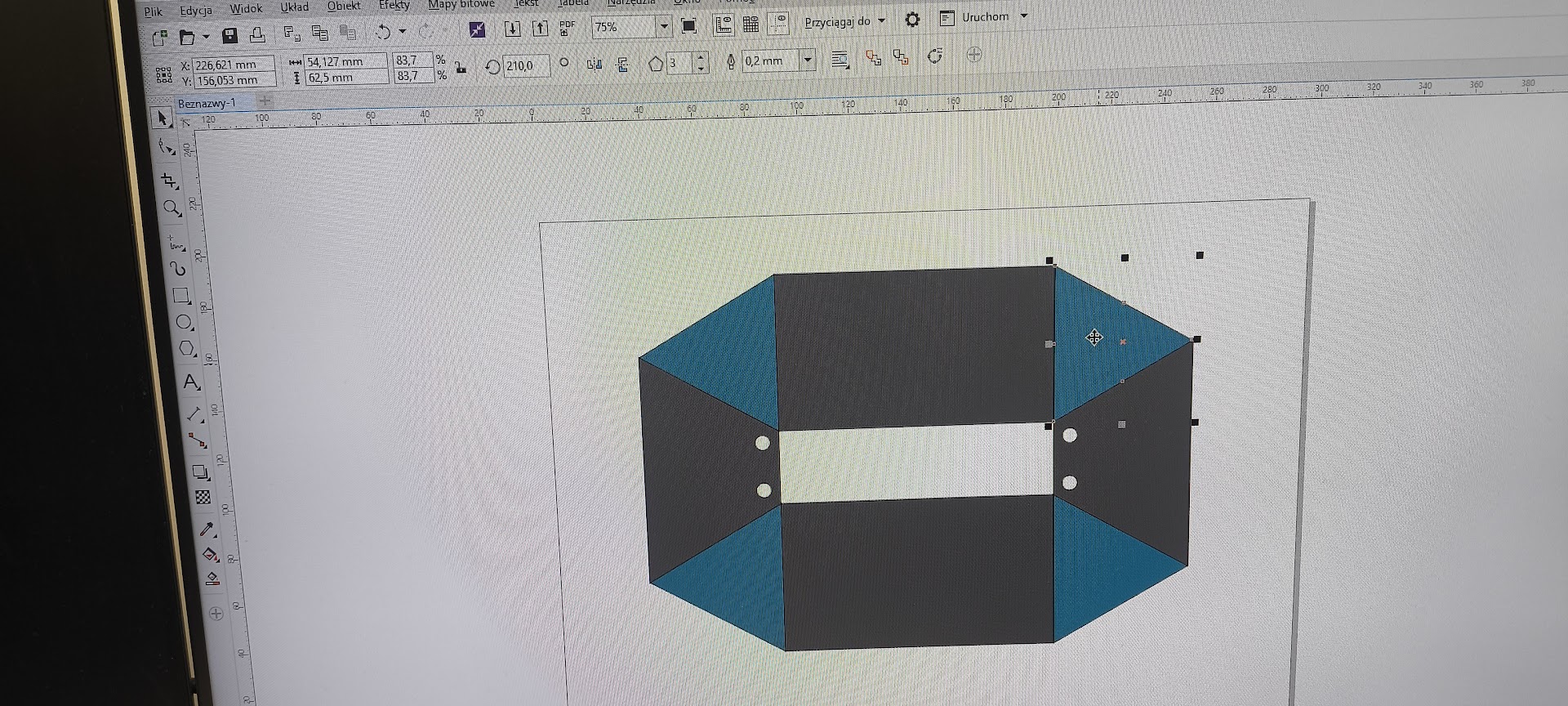Click the wrap text button
Image resolution: width=1568 pixels, height=706 pixels.
point(840,59)
